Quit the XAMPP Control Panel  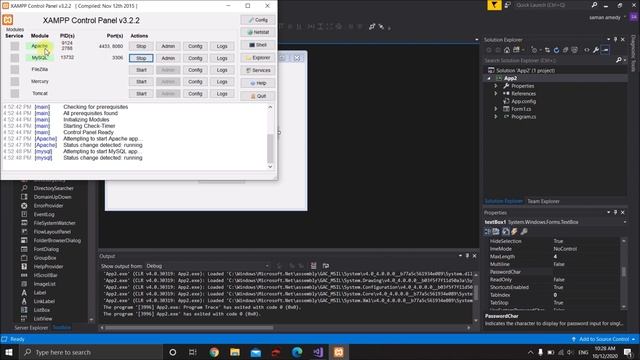[258, 96]
